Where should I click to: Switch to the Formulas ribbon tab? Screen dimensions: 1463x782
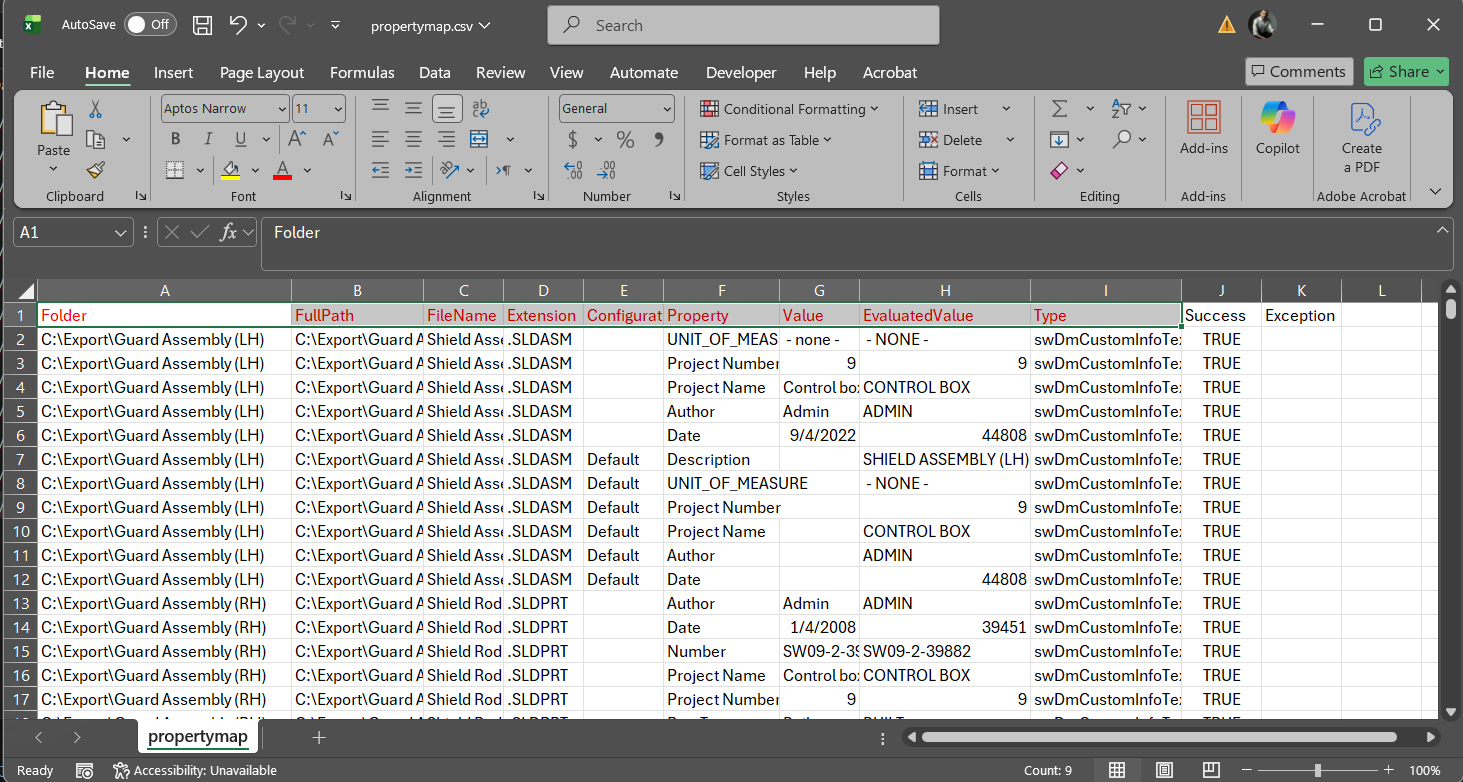tap(362, 72)
